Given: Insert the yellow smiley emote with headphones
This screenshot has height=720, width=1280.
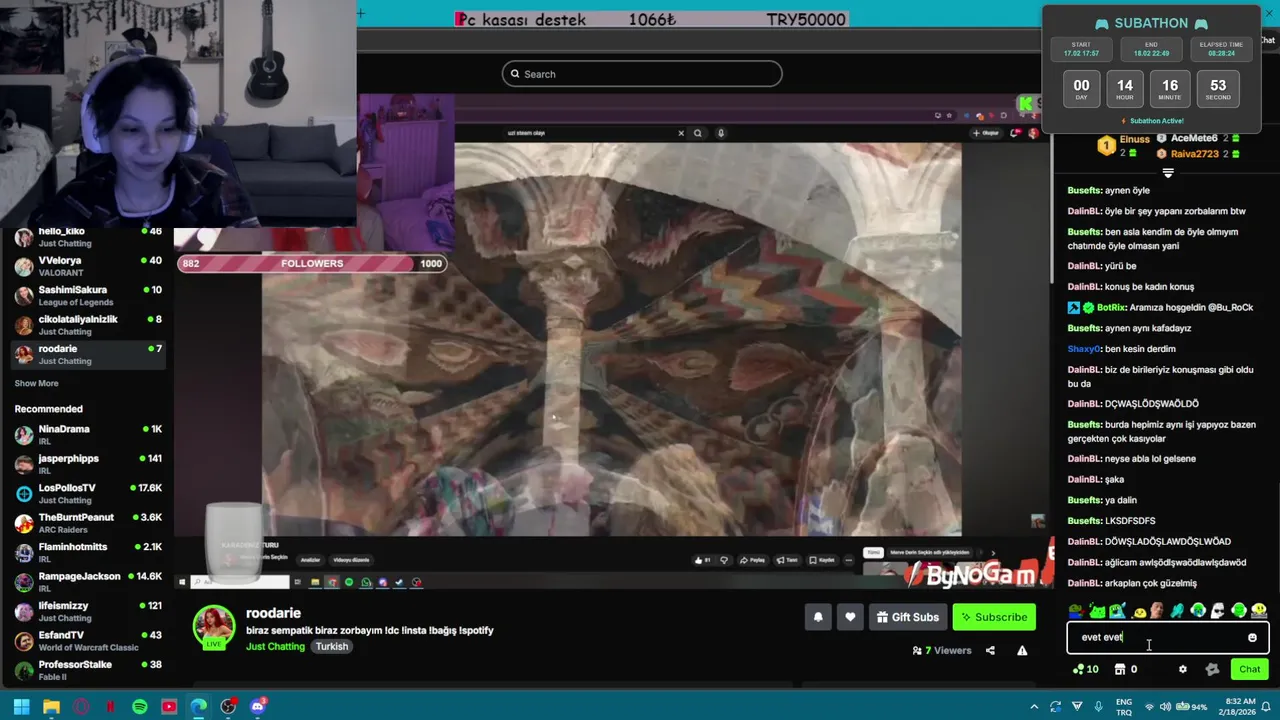Looking at the screenshot, I should [x=1259, y=611].
